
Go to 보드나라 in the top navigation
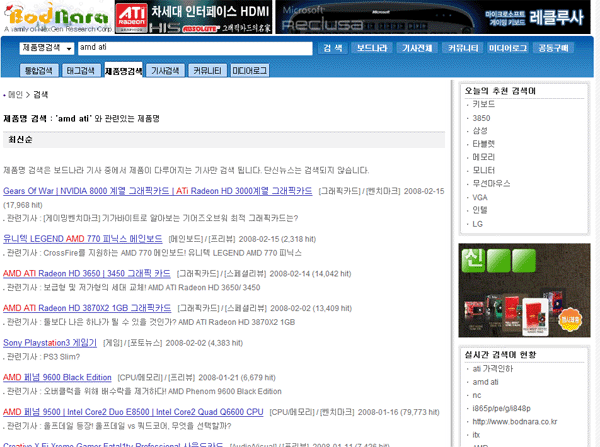pos(373,48)
